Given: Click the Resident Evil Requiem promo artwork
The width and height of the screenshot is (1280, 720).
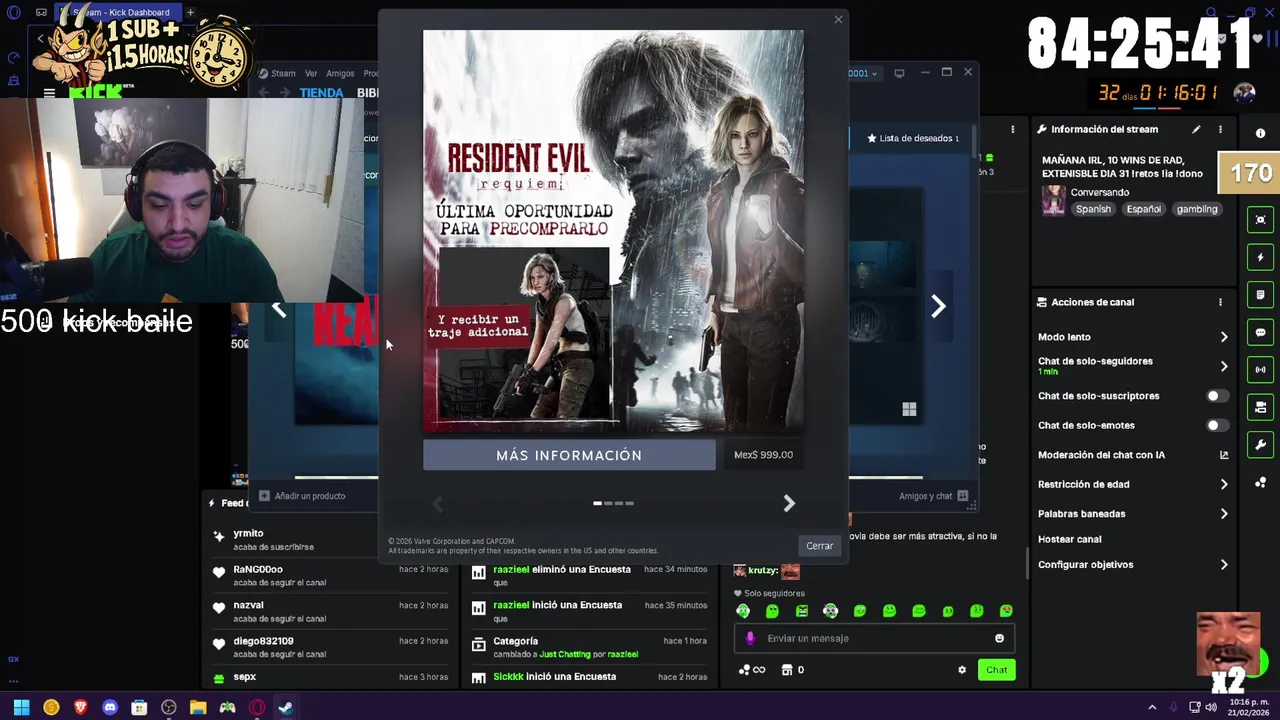Looking at the screenshot, I should (613, 231).
